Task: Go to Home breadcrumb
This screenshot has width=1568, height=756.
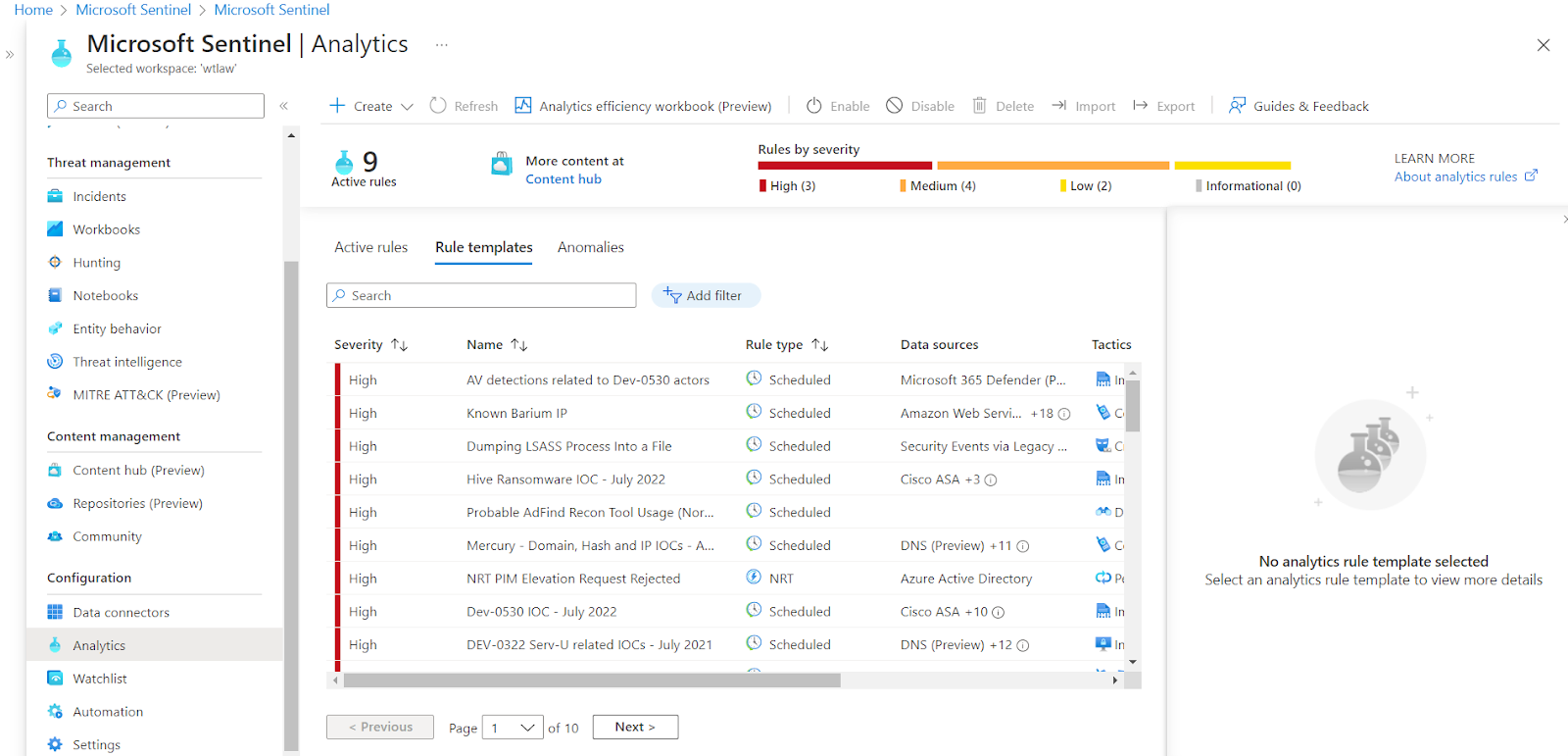Action: [33, 10]
